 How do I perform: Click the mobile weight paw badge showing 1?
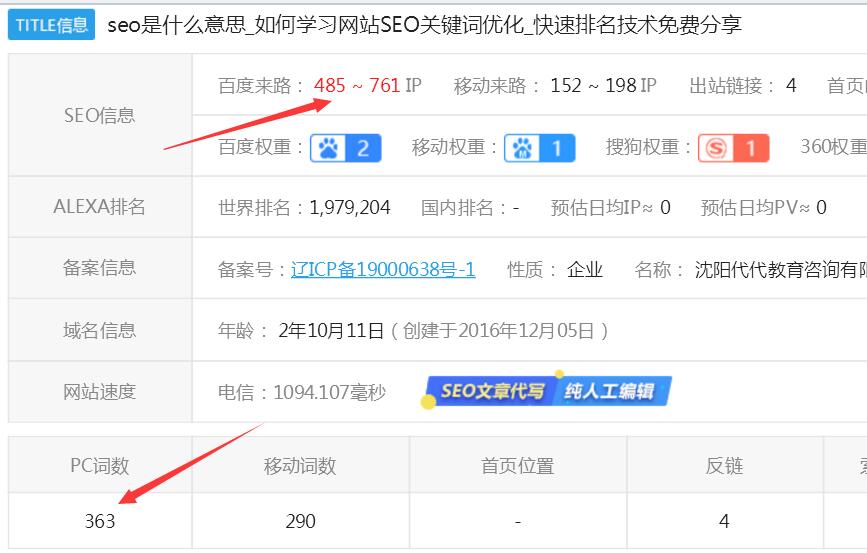click(540, 148)
